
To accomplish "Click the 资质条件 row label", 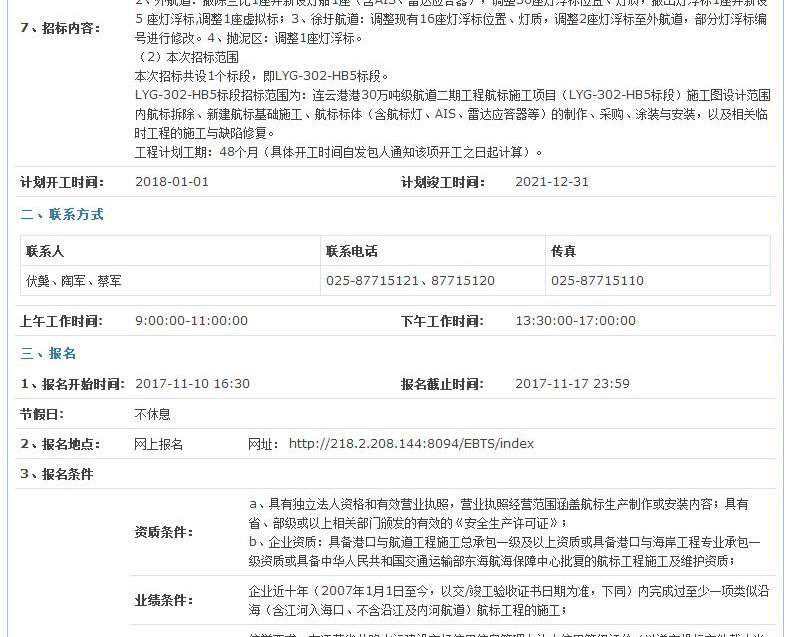I will 164,532.
